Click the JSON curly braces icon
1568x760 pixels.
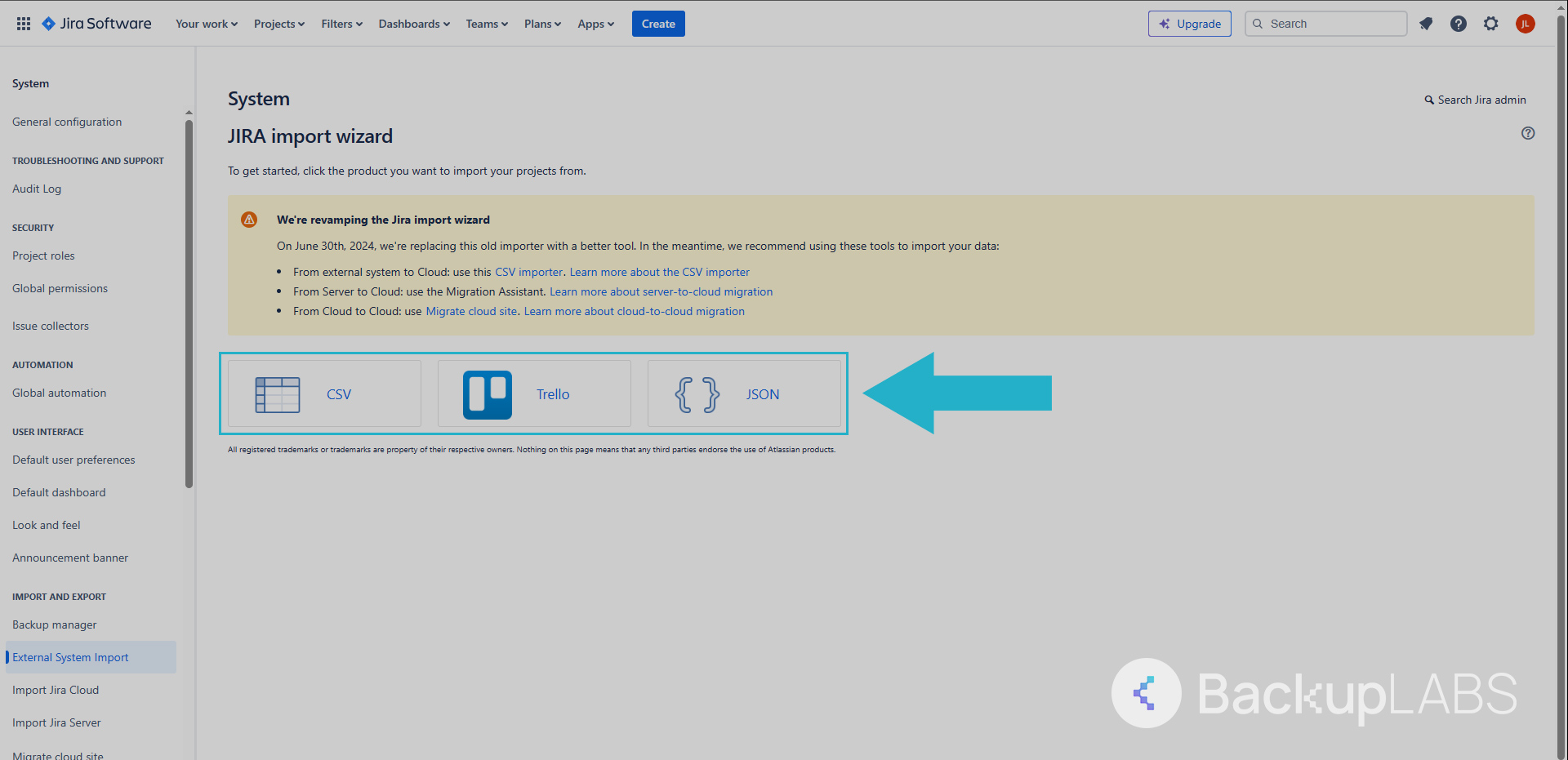point(697,394)
